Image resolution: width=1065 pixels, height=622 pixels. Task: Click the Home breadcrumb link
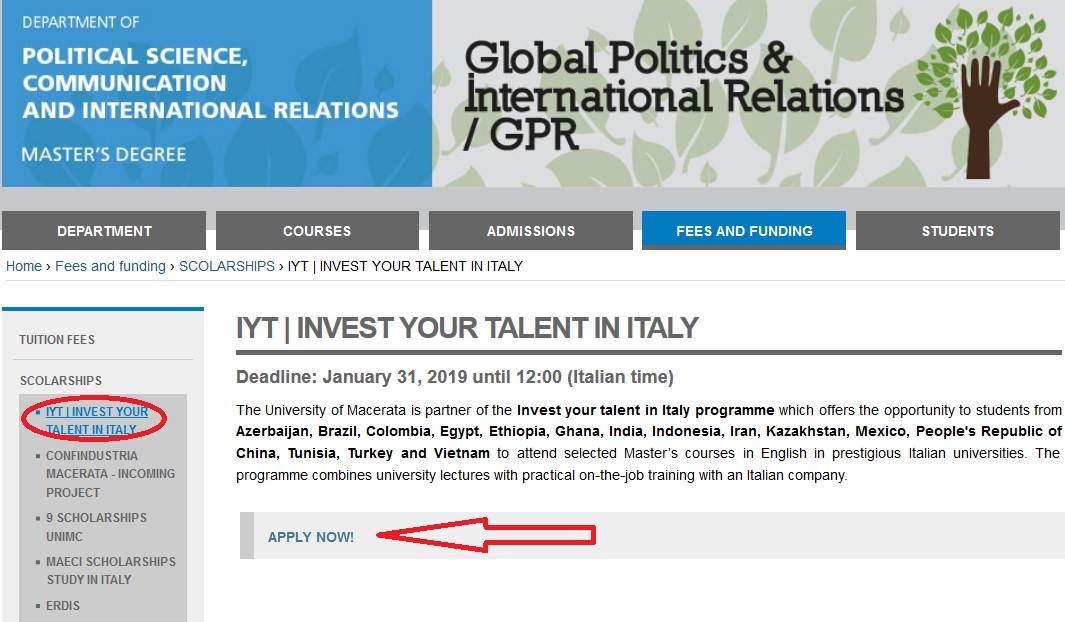24,266
